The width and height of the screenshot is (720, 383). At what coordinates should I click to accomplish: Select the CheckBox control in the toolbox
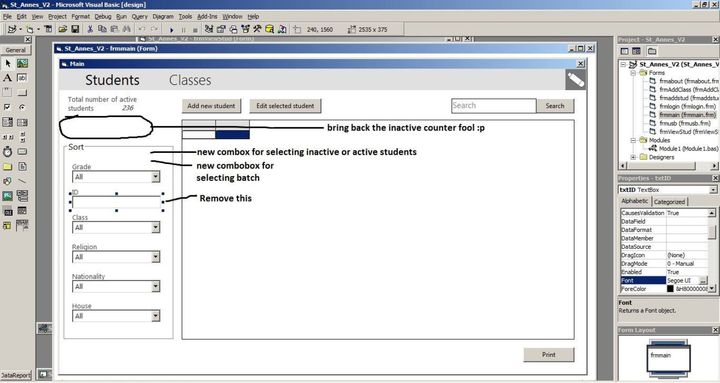pyautogui.click(x=7, y=107)
